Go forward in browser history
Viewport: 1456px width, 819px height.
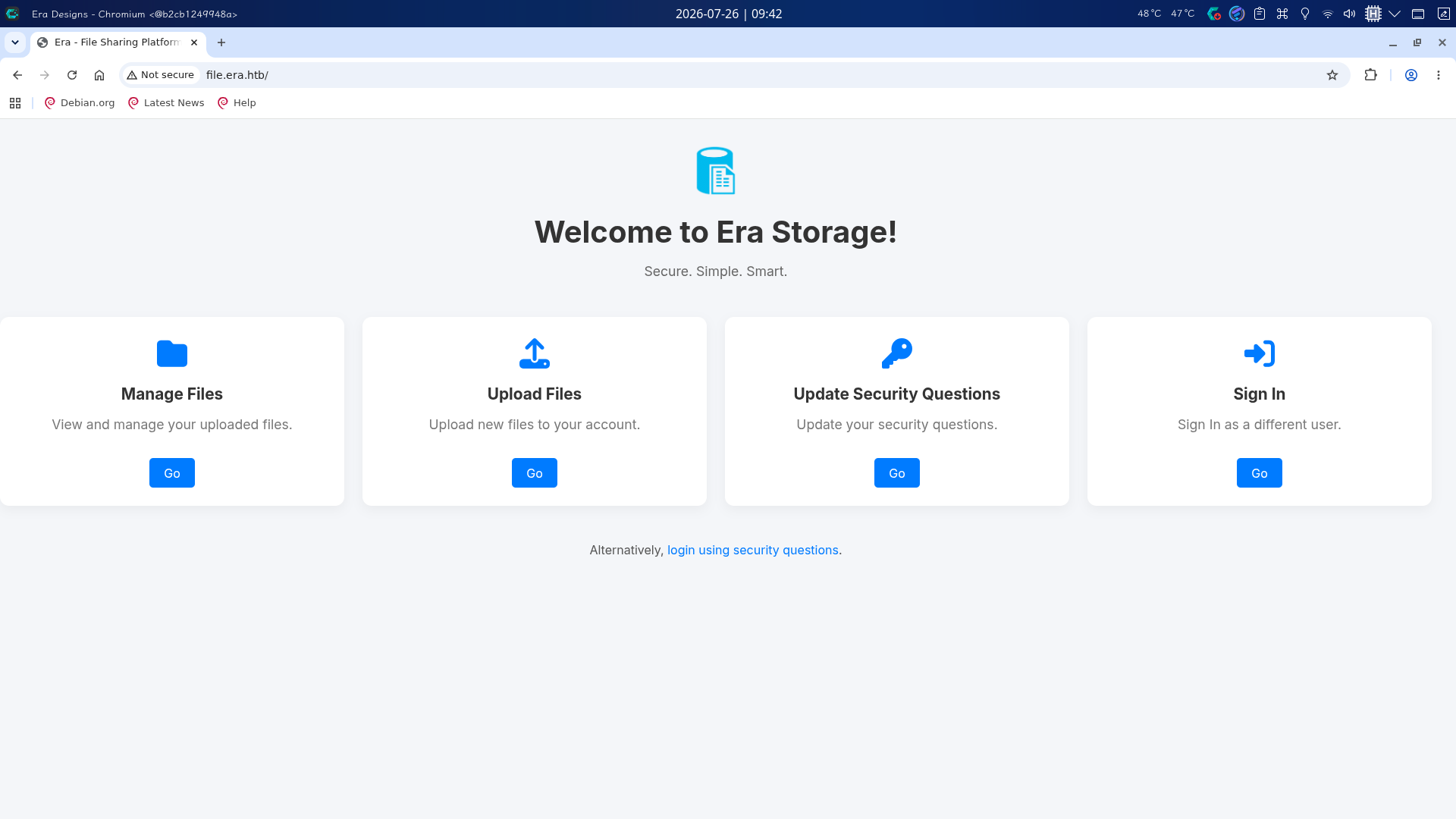click(45, 75)
